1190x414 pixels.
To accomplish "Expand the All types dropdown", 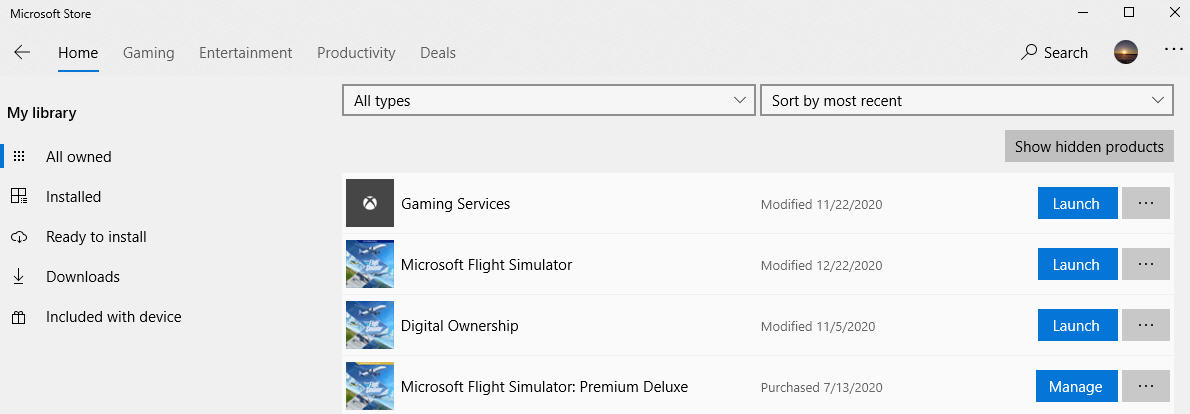I will pos(549,100).
